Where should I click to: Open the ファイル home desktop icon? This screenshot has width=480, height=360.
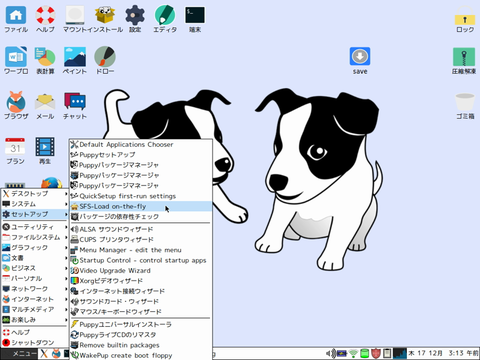[x=16, y=16]
